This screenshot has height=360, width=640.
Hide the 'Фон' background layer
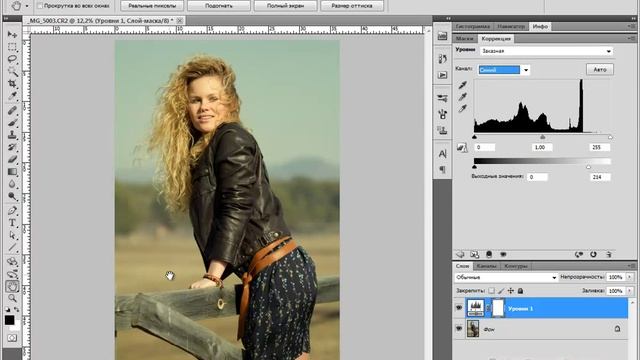(x=459, y=329)
